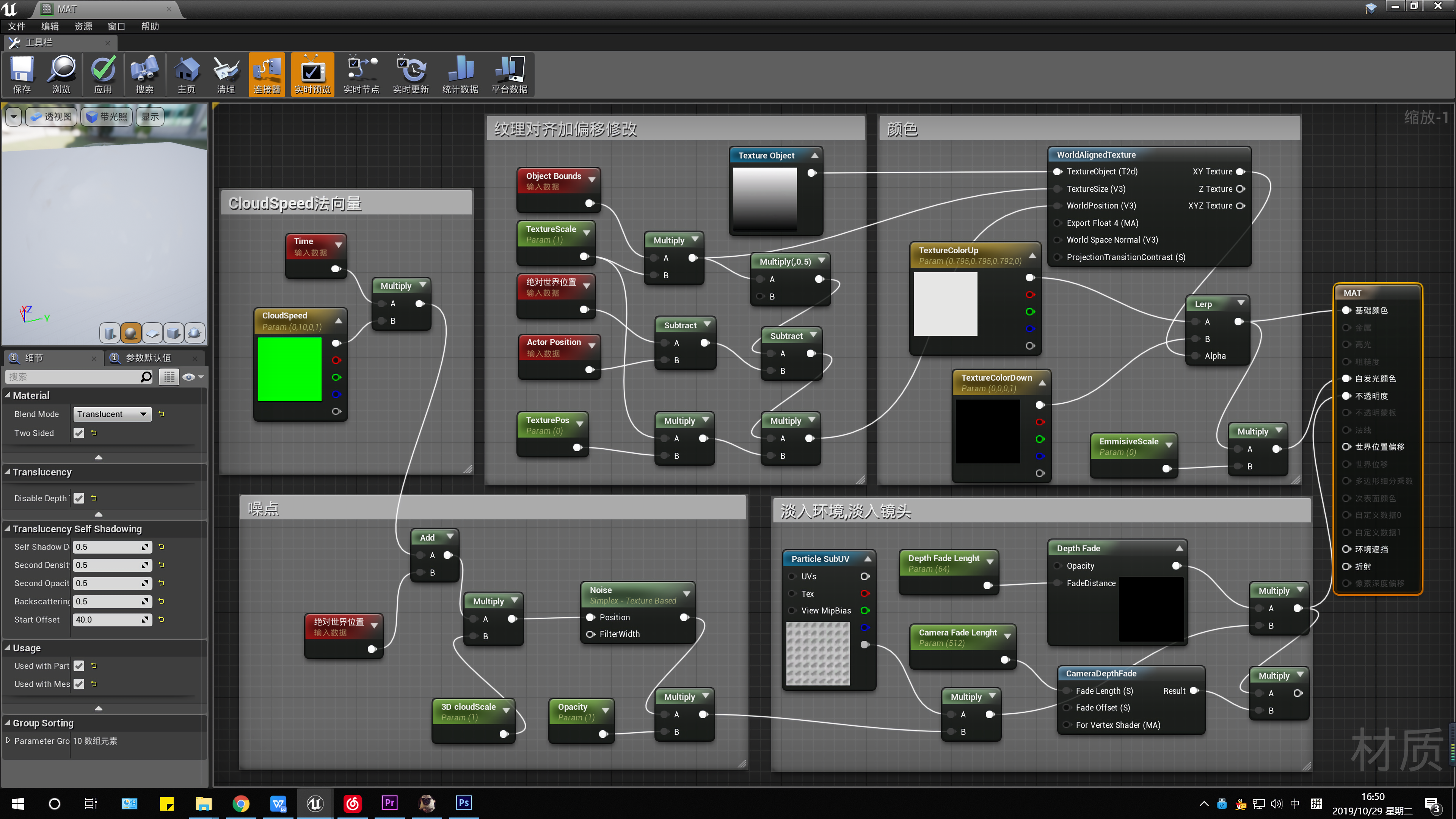Open Unreal Engine in Windows taskbar
The image size is (1456, 819).
tap(315, 803)
